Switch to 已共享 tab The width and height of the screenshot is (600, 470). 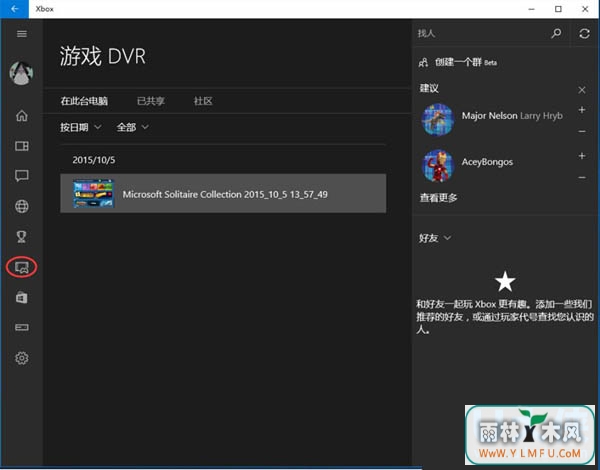[151, 101]
